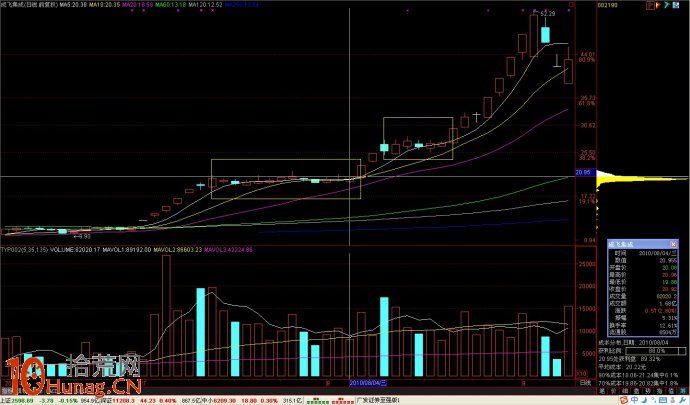Close the 成飞集成 info popup
Image resolution: width=690 pixels, height=405 pixels.
pyautogui.click(x=673, y=244)
